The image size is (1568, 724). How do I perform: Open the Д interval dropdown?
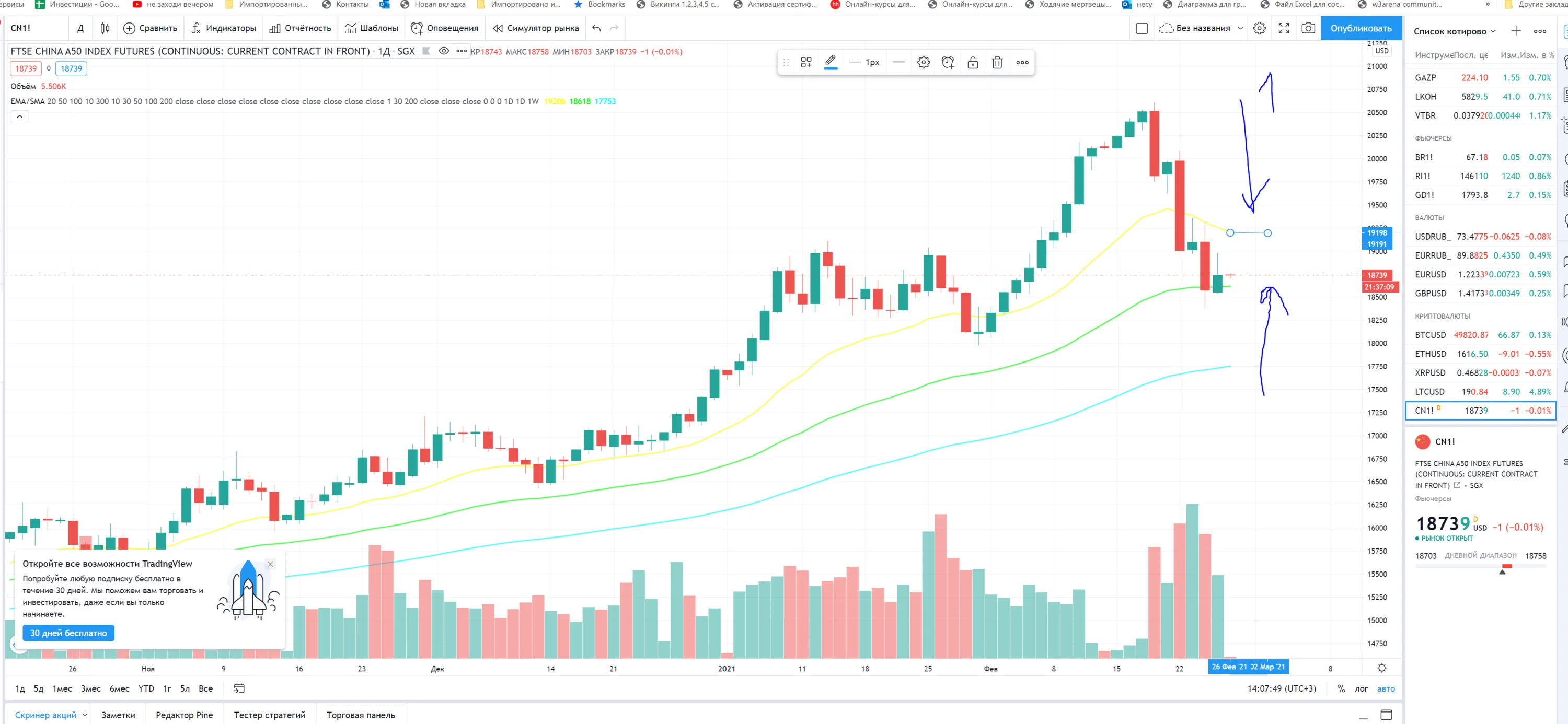click(80, 28)
